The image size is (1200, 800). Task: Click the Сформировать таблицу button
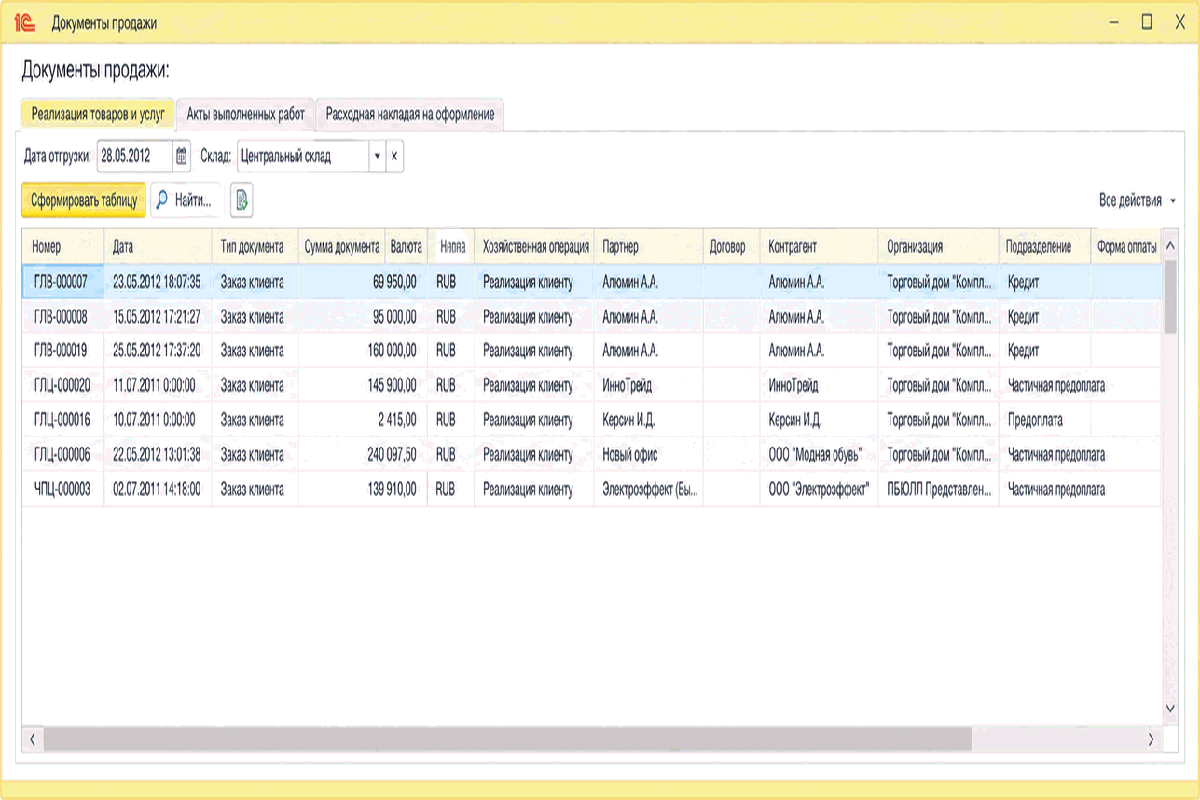84,200
